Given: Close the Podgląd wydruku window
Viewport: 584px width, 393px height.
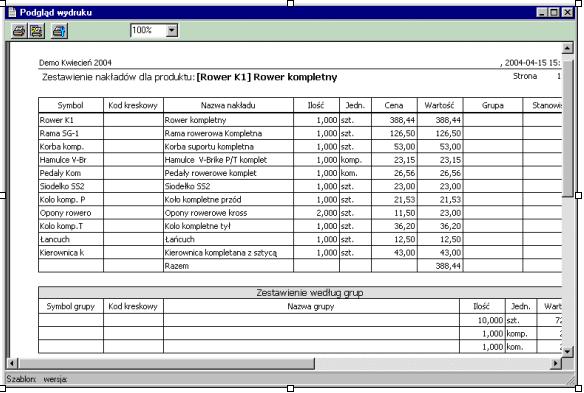Looking at the screenshot, I should pyautogui.click(x=567, y=12).
